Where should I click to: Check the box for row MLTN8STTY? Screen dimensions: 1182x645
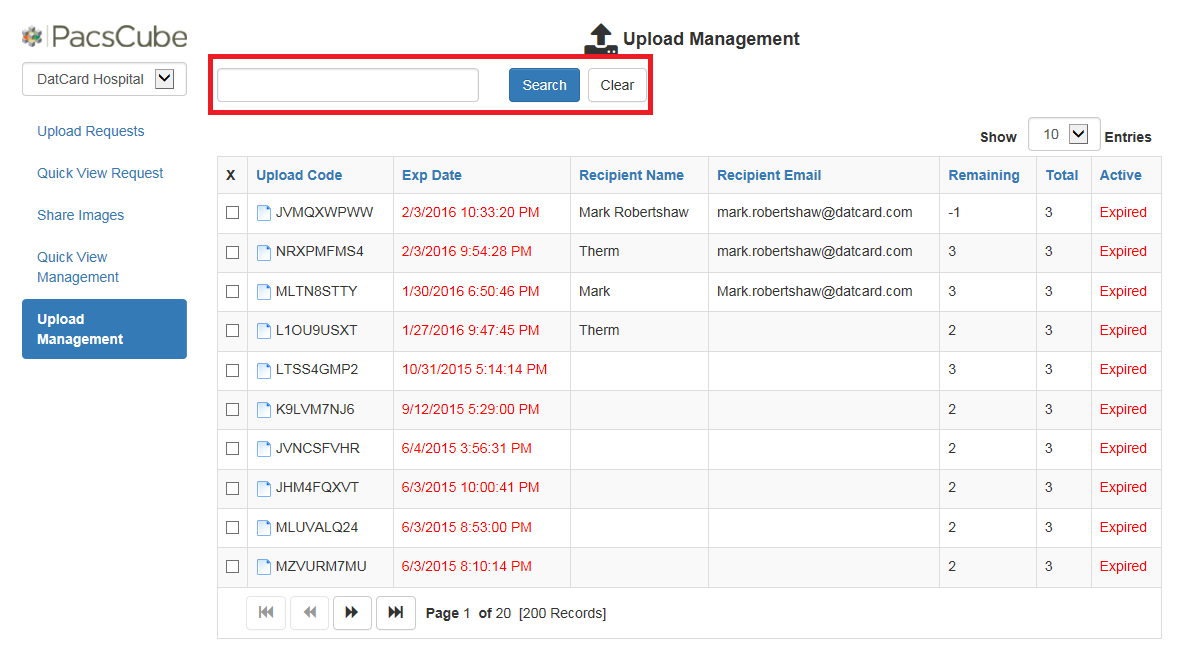(x=232, y=291)
